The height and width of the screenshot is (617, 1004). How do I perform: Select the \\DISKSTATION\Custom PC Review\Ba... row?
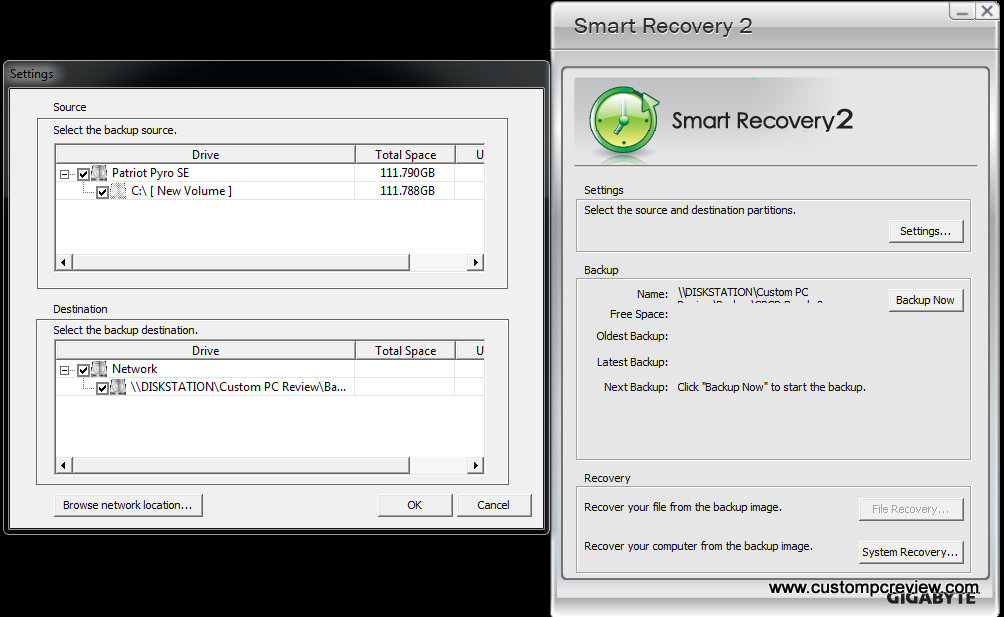coord(270,387)
